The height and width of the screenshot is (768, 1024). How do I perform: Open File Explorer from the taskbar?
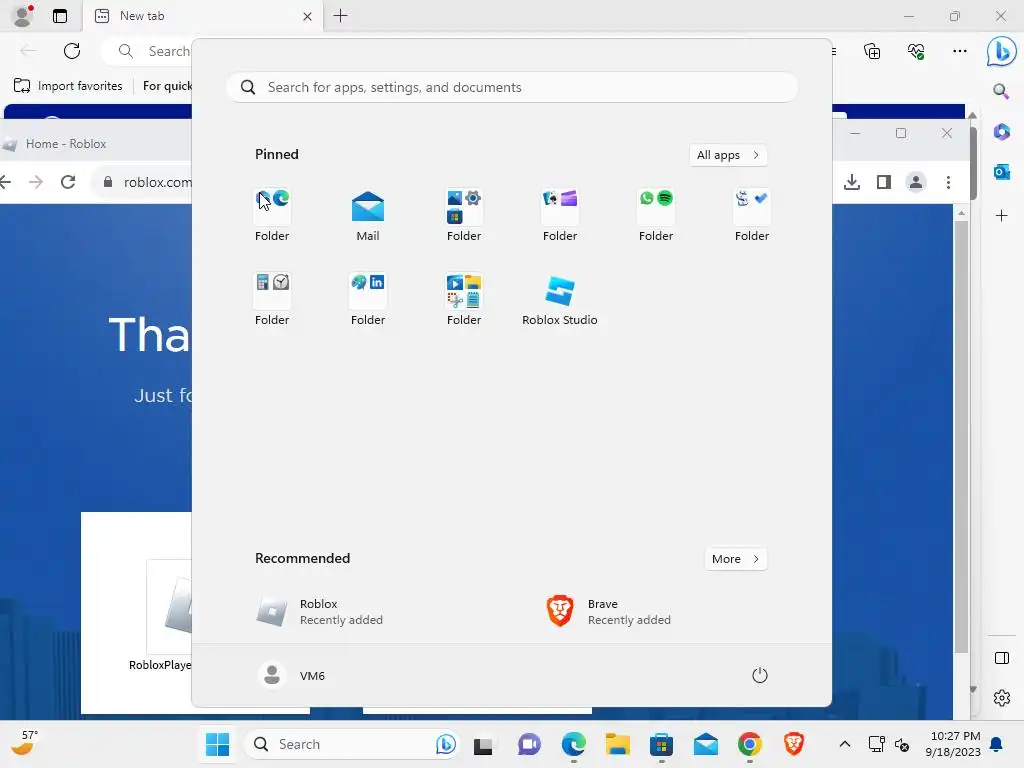pyautogui.click(x=617, y=744)
